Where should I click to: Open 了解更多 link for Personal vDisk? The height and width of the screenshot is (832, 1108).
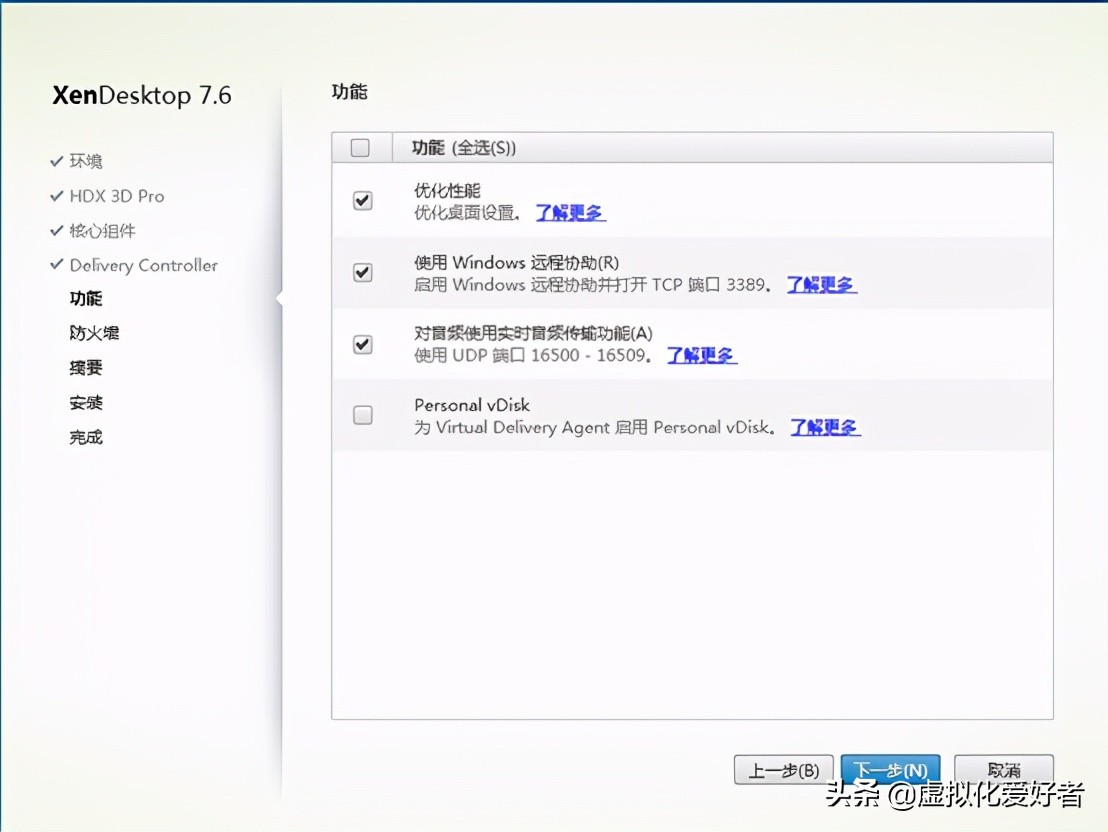[x=825, y=428]
